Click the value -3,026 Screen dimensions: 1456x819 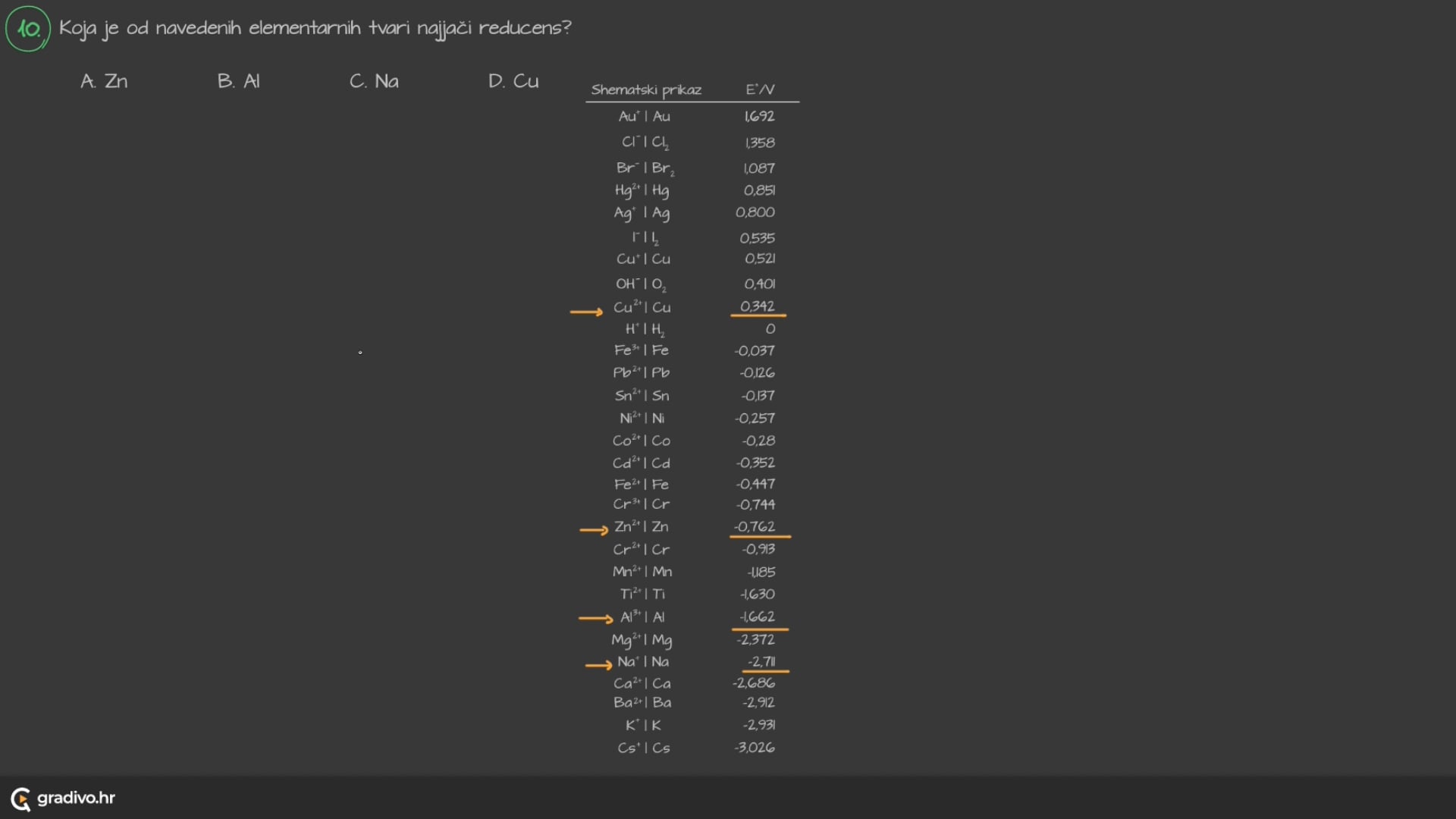(x=755, y=747)
